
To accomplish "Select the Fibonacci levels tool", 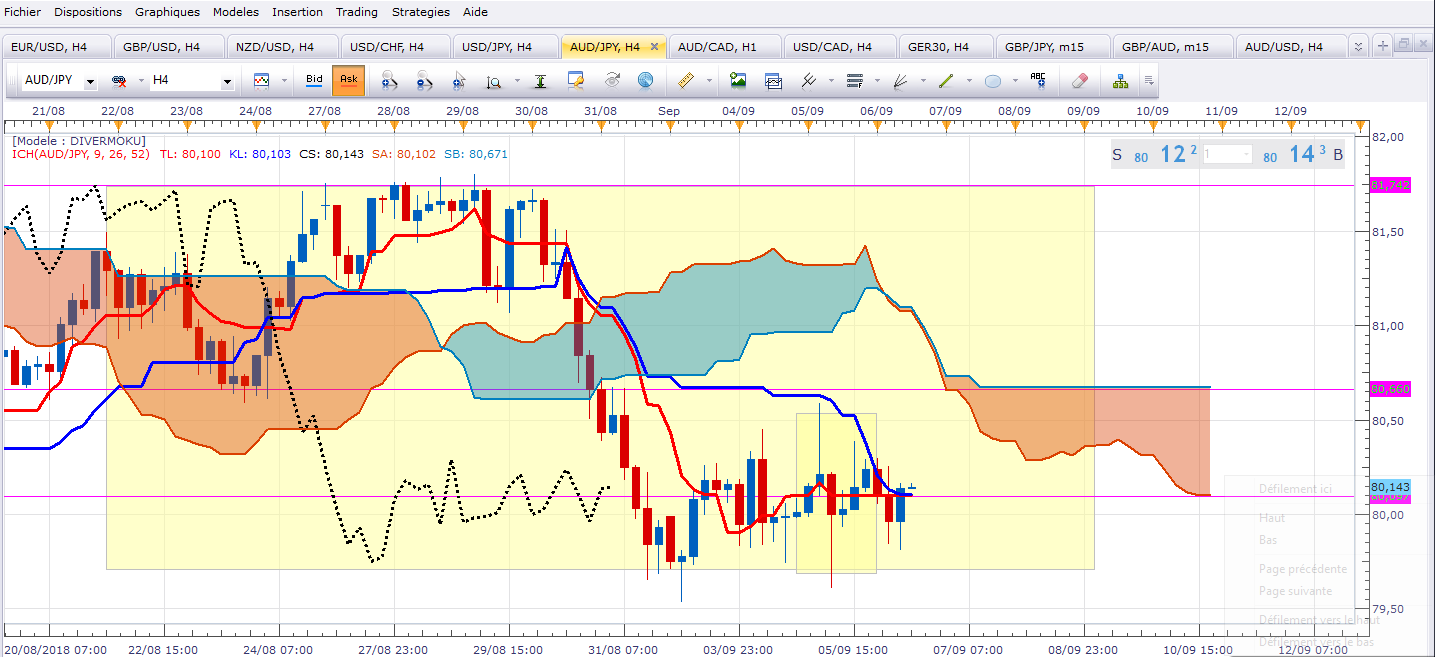I will 855,81.
